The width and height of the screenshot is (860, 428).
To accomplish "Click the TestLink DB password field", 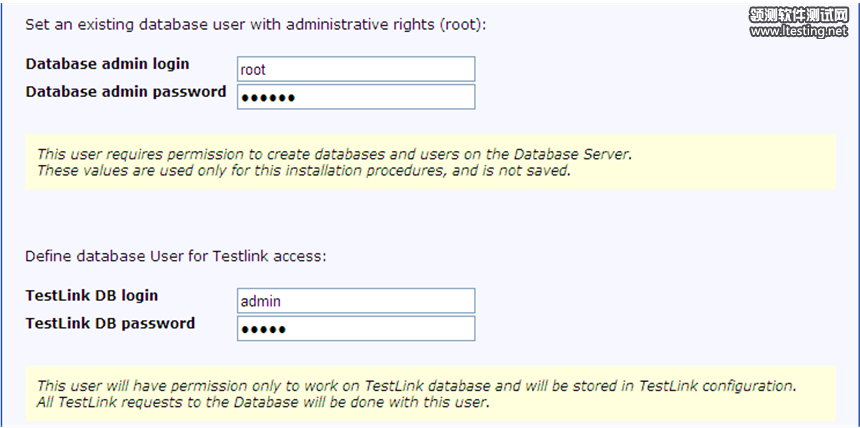I will coord(355,328).
